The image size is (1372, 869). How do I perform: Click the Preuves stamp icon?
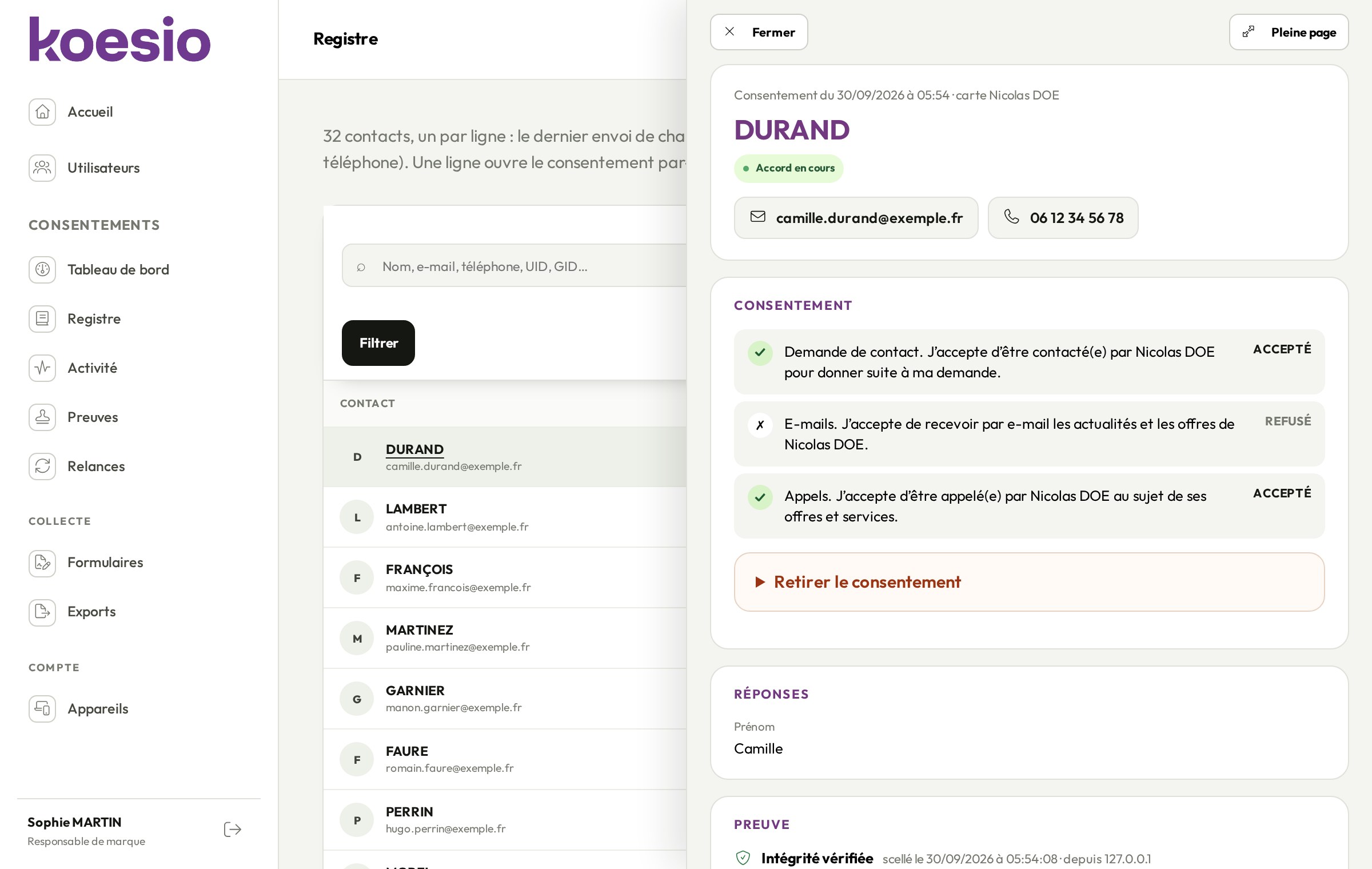click(x=42, y=417)
